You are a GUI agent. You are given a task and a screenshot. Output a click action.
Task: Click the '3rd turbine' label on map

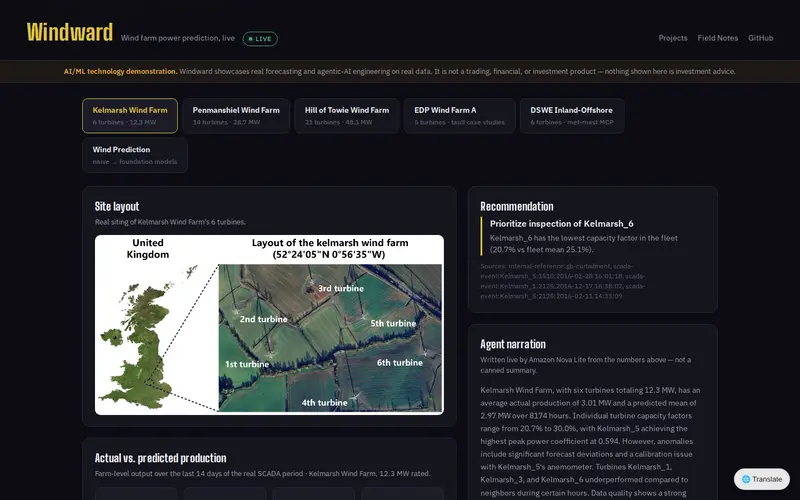341,288
